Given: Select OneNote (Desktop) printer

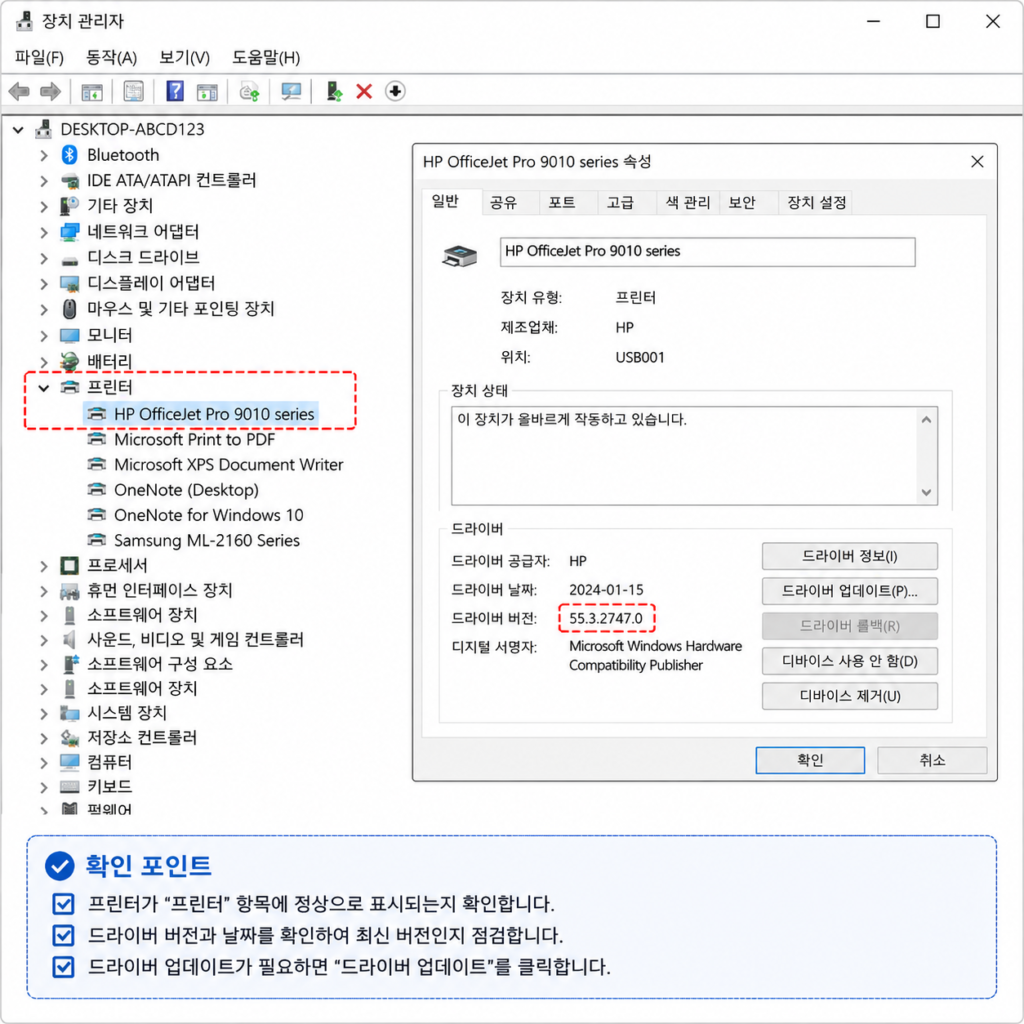Looking at the screenshot, I should coord(174,490).
